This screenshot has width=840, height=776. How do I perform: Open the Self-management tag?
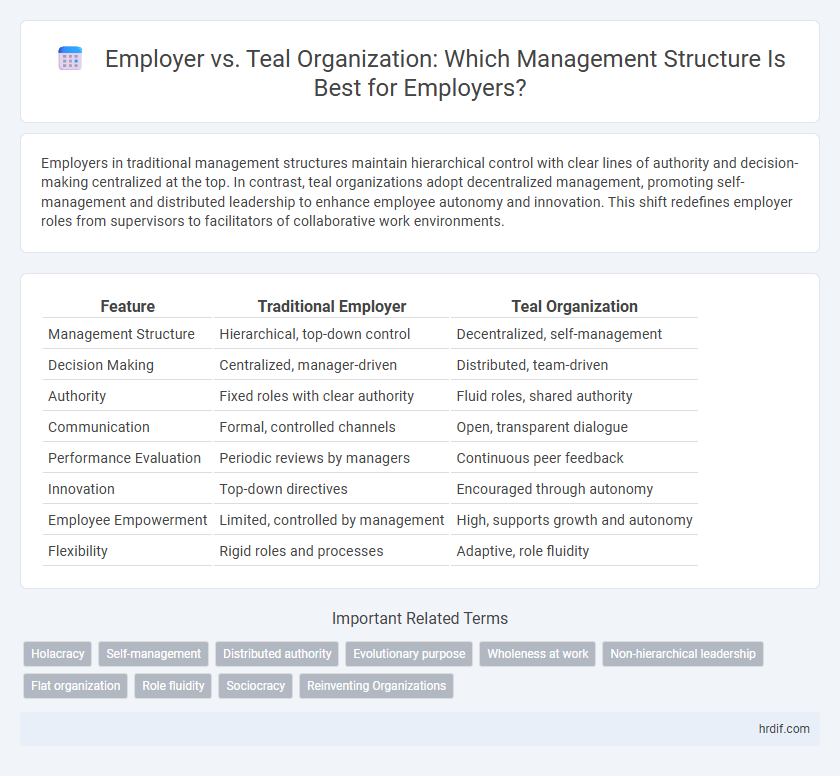[154, 654]
